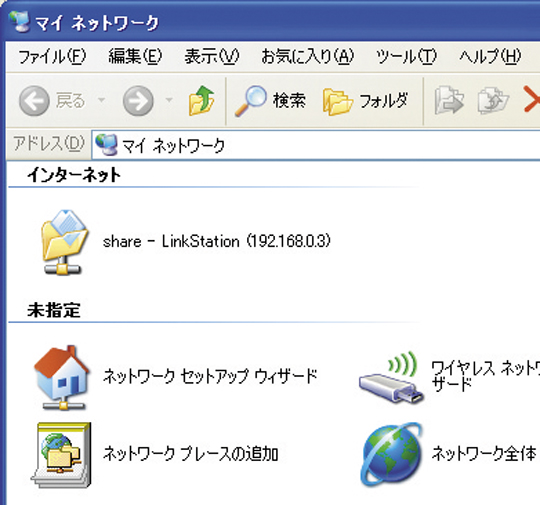Screen dimensions: 540x505
Task: Expand the Back button history dropdown arrow
Action: click(101, 100)
